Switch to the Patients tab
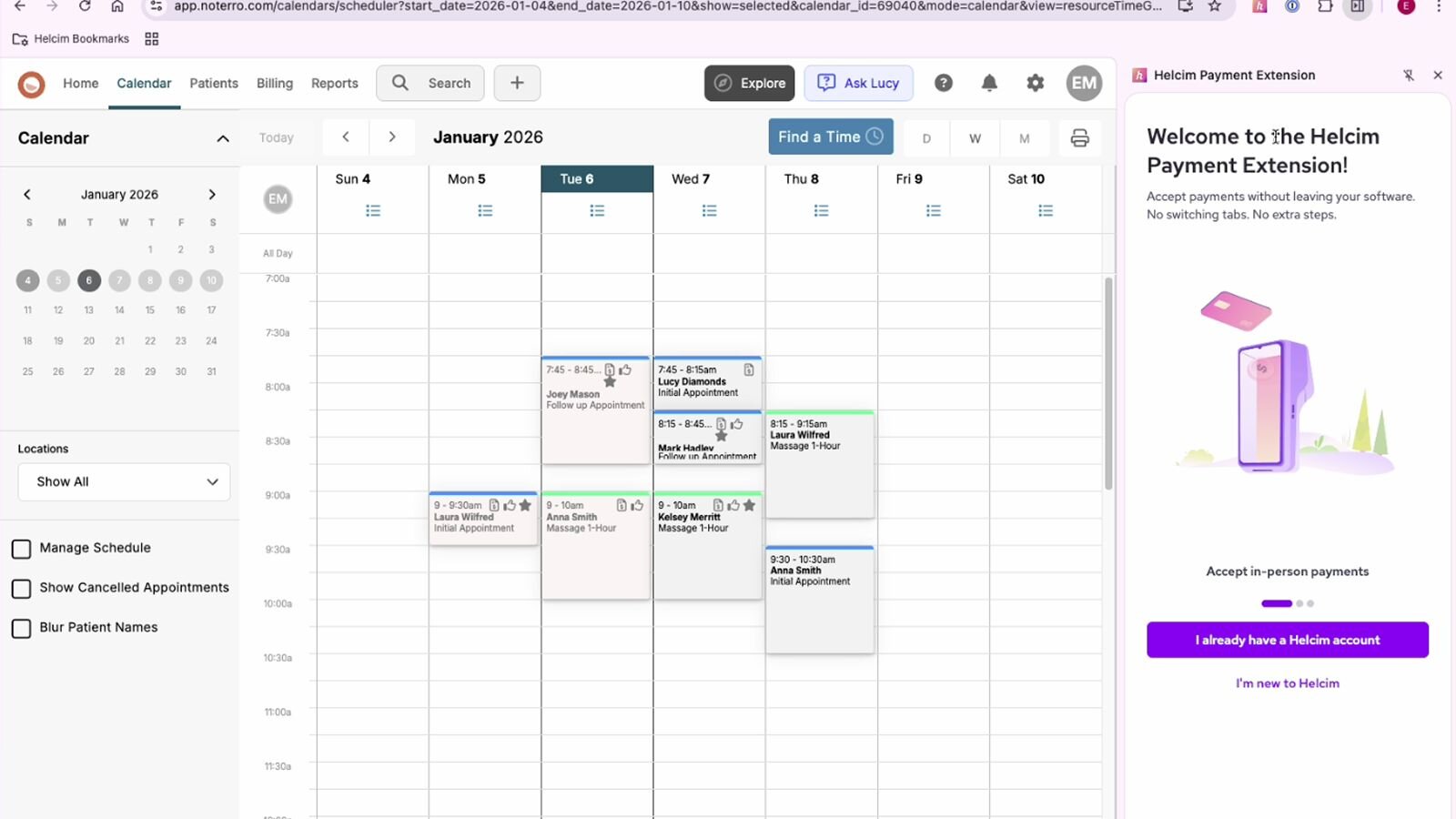The image size is (1456, 819). coord(213,83)
